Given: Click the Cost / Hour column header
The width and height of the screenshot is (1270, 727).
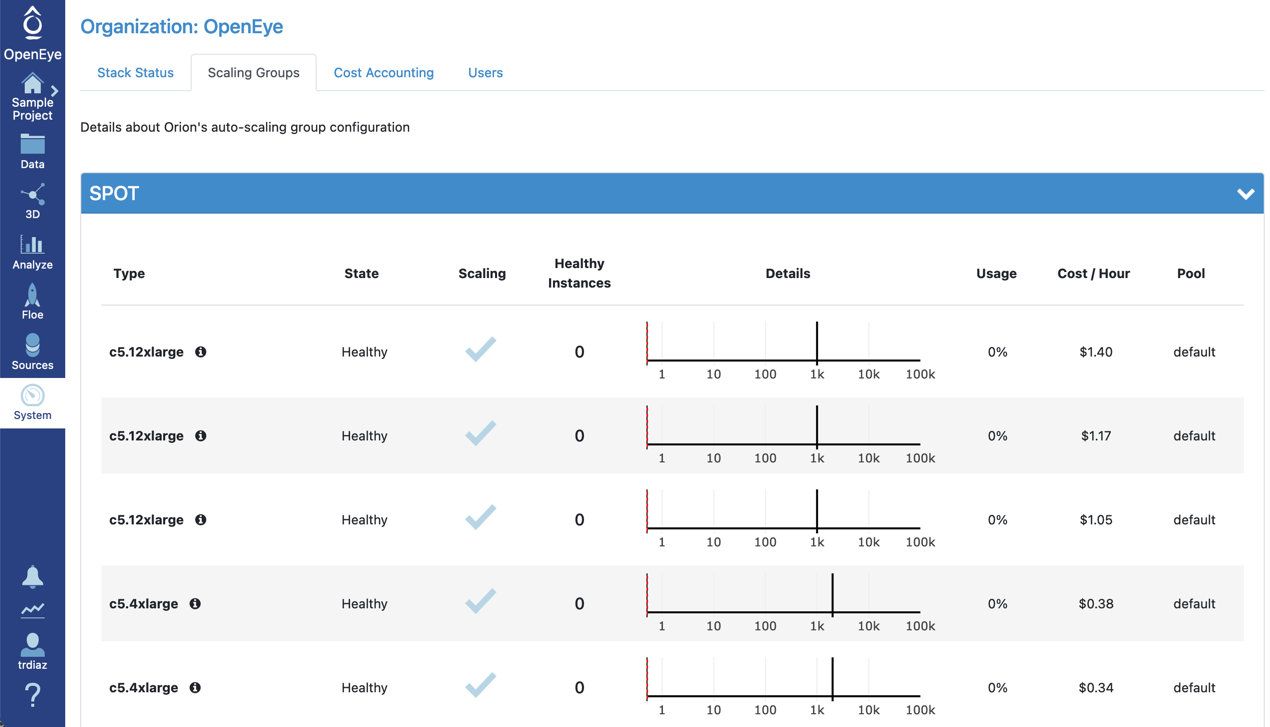Looking at the screenshot, I should [1093, 273].
